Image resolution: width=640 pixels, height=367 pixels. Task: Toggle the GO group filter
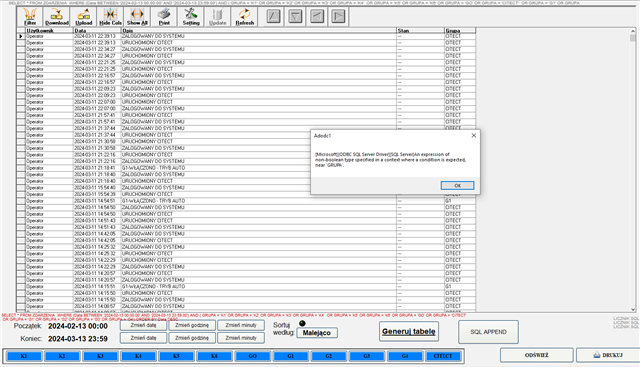point(252,356)
